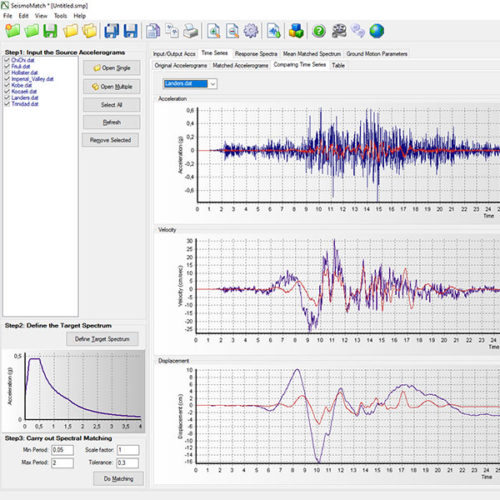Click the zoom in magnifier icon
This screenshot has width=500, height=500.
[x=213, y=31]
